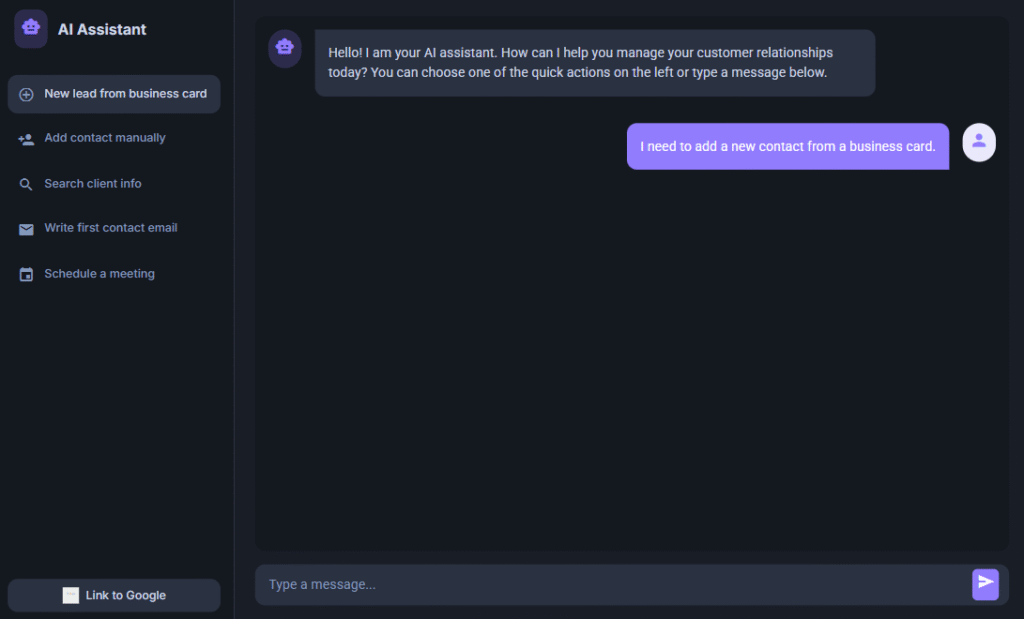Viewport: 1024px width, 619px height.
Task: Click the calendar icon for scheduling
Action: [26, 274]
